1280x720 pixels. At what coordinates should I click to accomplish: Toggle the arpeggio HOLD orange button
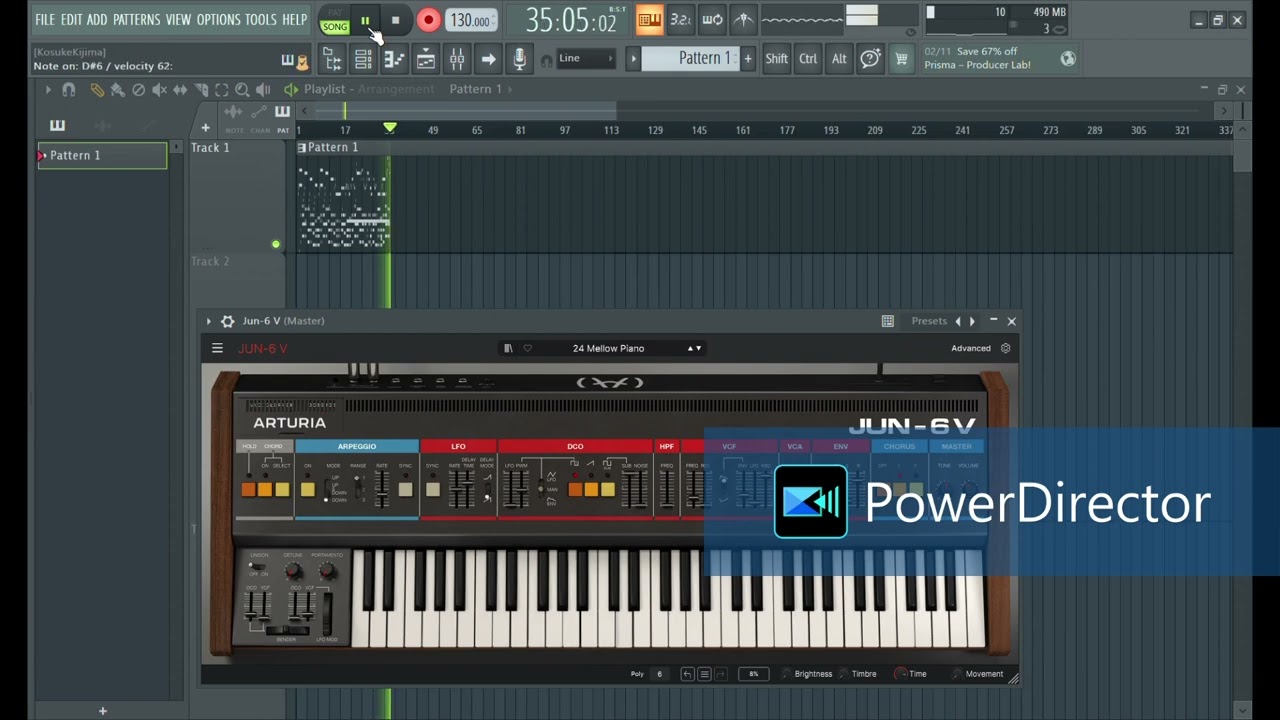[x=248, y=489]
